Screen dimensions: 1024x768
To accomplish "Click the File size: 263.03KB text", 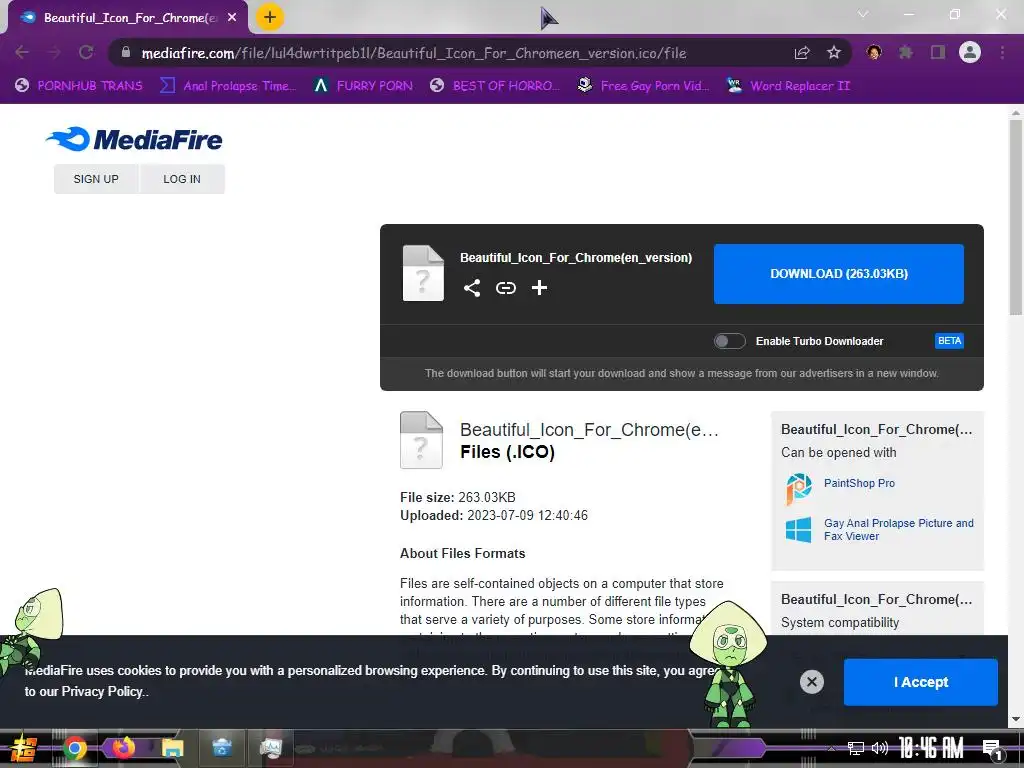I will (458, 498).
